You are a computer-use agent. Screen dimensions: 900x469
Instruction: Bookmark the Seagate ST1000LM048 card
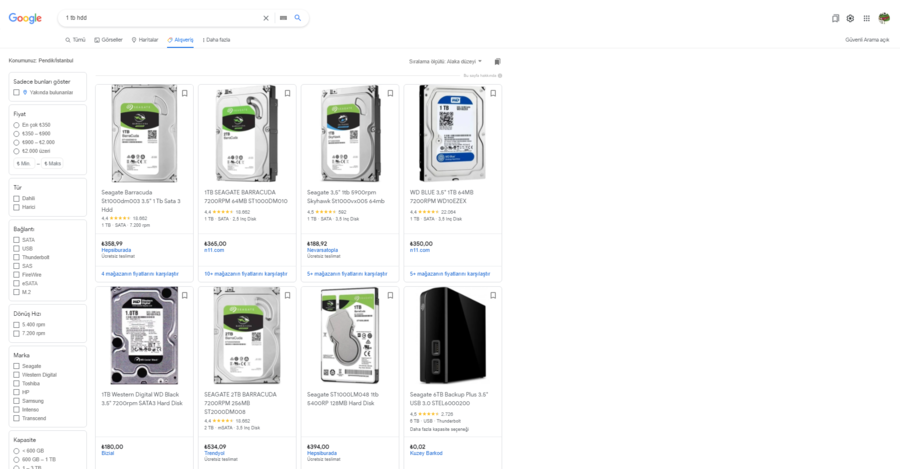390,295
